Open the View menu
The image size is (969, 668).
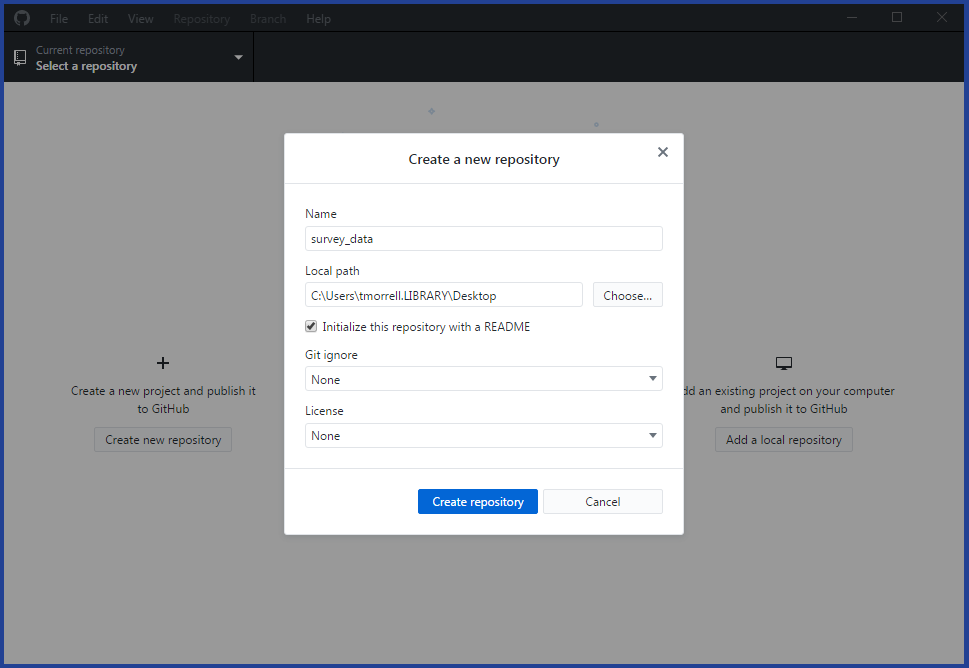click(x=140, y=19)
